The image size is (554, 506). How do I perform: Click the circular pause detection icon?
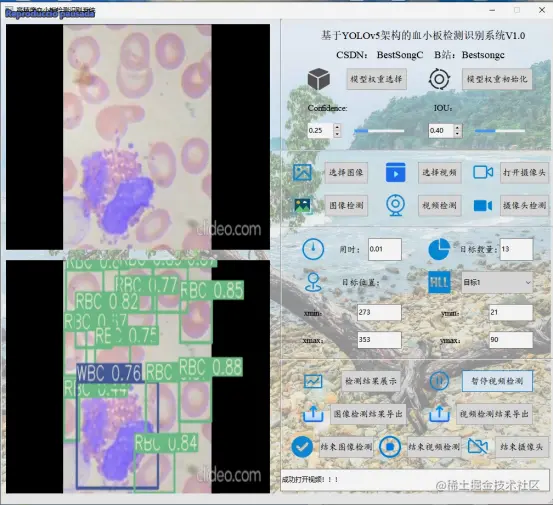coord(439,381)
